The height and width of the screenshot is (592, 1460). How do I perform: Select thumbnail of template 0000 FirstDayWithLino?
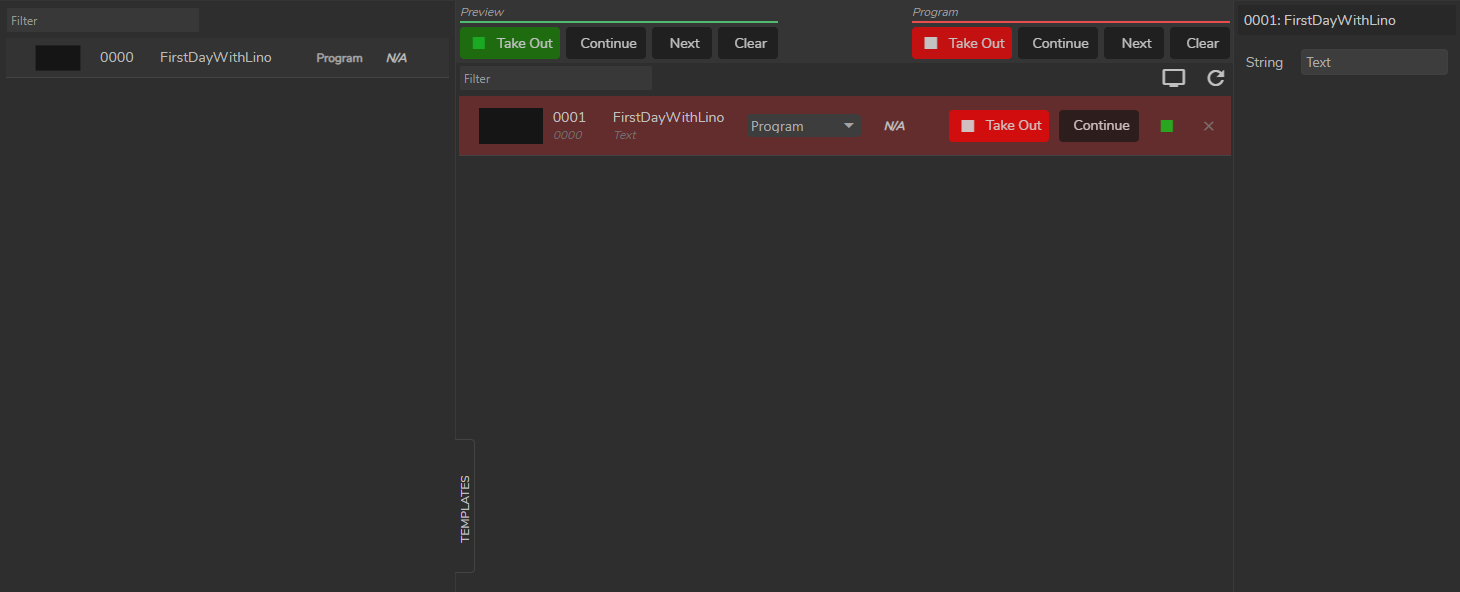58,58
